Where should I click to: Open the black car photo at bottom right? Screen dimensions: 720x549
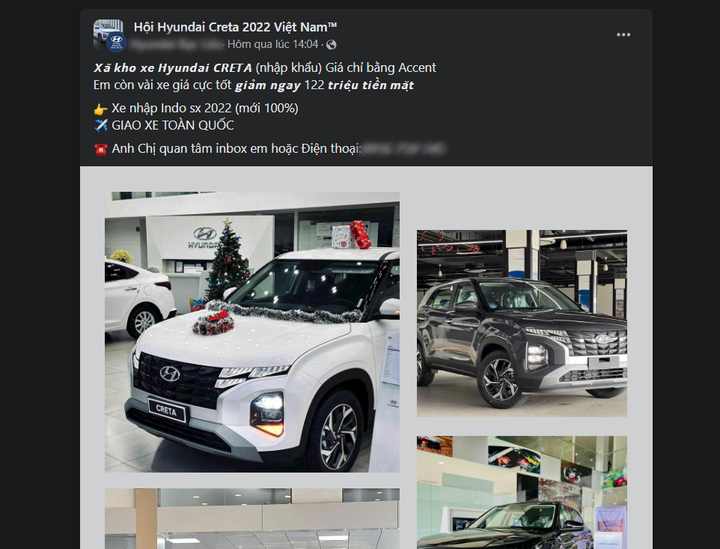pos(522,493)
